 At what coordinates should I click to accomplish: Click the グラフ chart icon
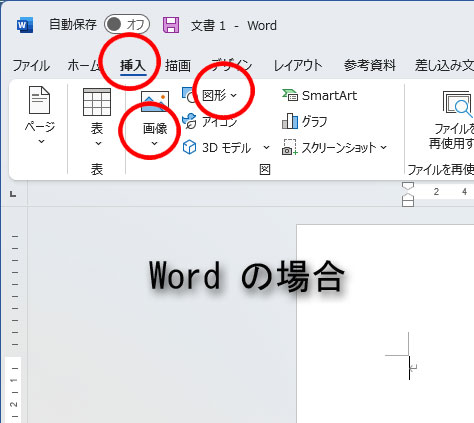[x=290, y=121]
